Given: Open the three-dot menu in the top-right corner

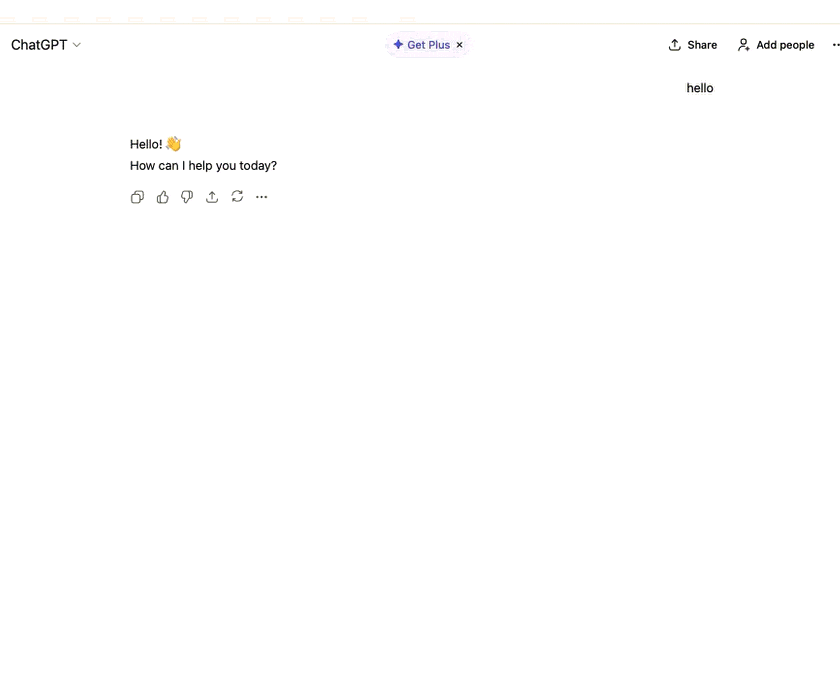Looking at the screenshot, I should (x=836, y=44).
